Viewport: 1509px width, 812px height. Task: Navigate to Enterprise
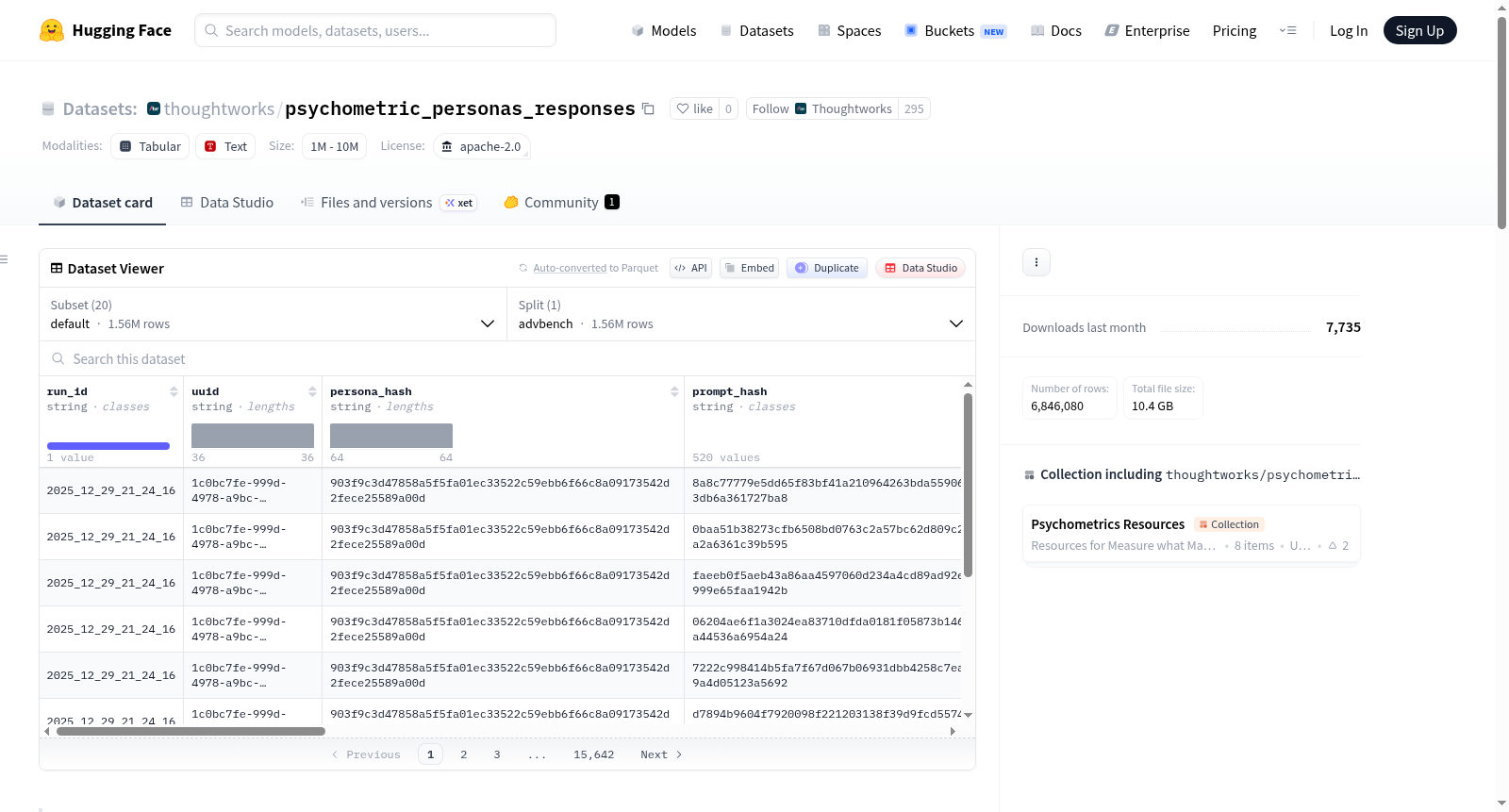point(1147,30)
